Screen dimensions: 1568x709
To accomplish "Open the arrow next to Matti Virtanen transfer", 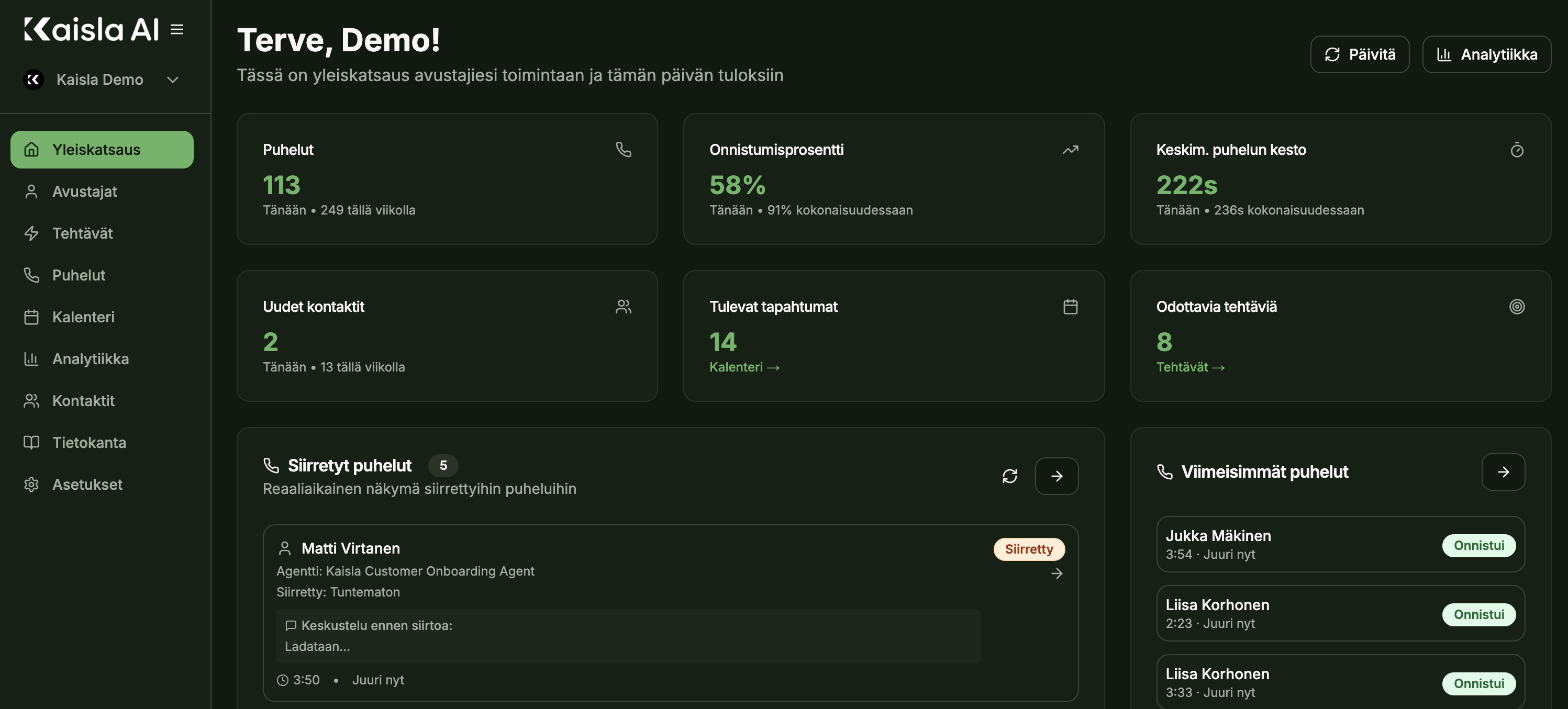I will pos(1057,572).
